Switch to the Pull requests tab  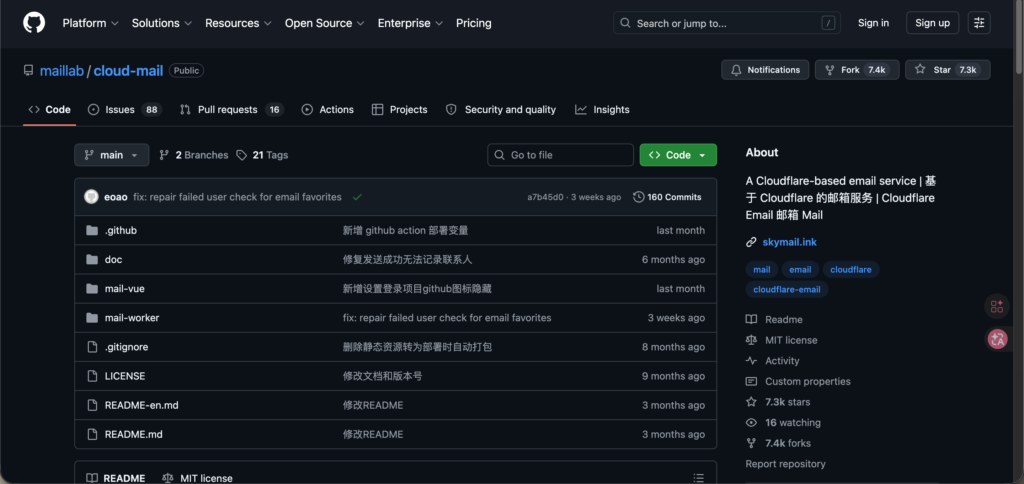(232, 110)
